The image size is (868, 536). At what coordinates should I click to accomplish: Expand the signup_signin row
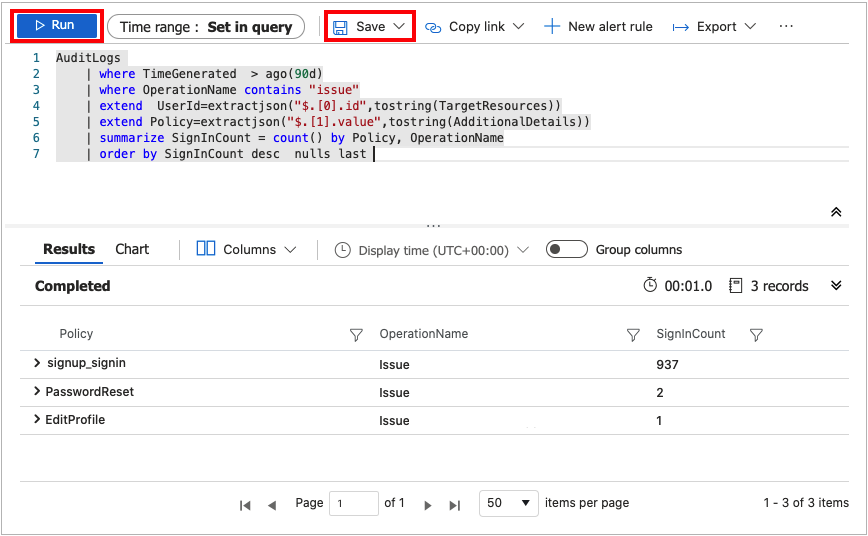pyautogui.click(x=38, y=363)
